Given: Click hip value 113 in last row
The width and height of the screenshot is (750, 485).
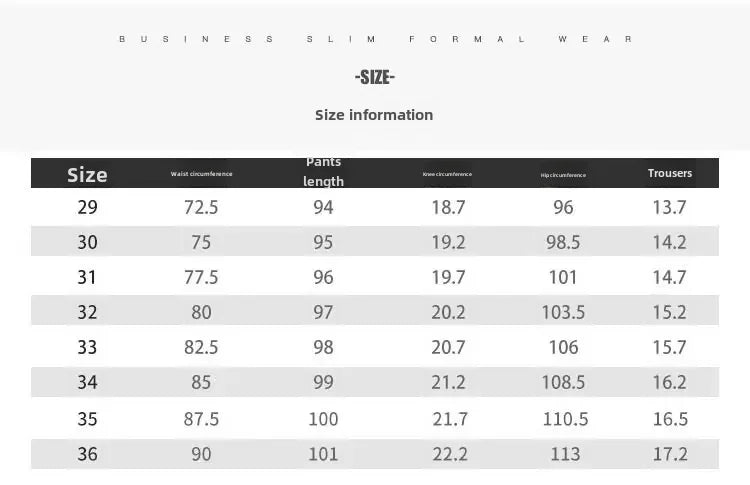Looking at the screenshot, I should point(564,454).
